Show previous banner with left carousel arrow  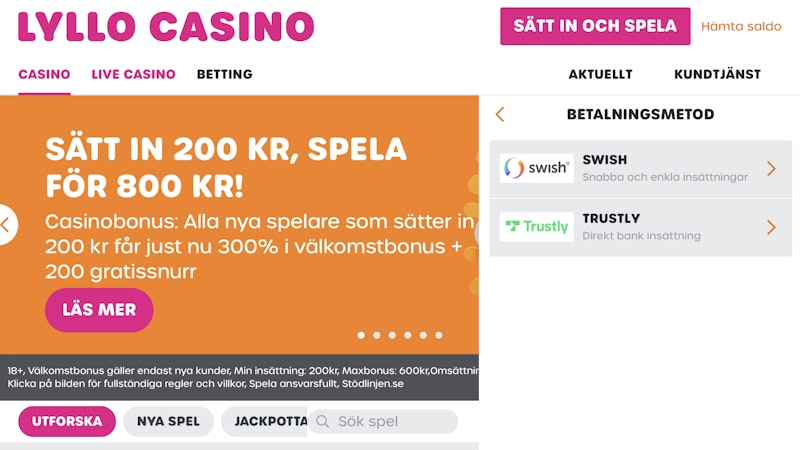(6, 224)
